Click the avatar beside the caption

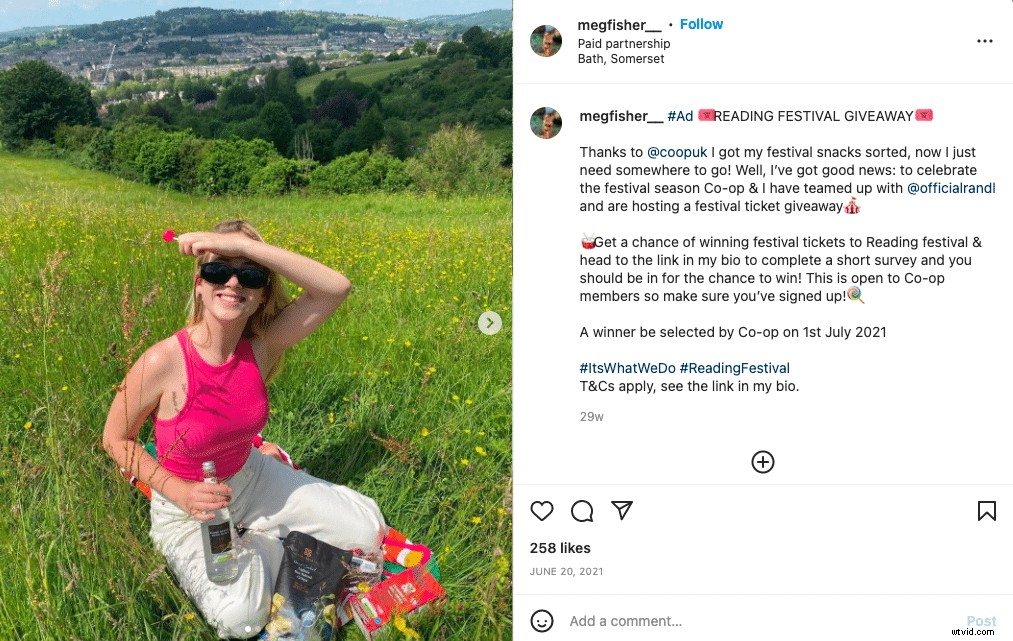[x=546, y=122]
